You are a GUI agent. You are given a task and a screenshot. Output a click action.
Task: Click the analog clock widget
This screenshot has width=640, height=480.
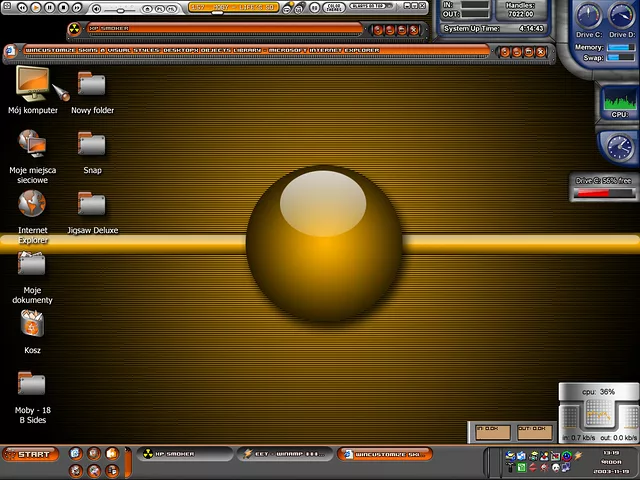click(619, 147)
